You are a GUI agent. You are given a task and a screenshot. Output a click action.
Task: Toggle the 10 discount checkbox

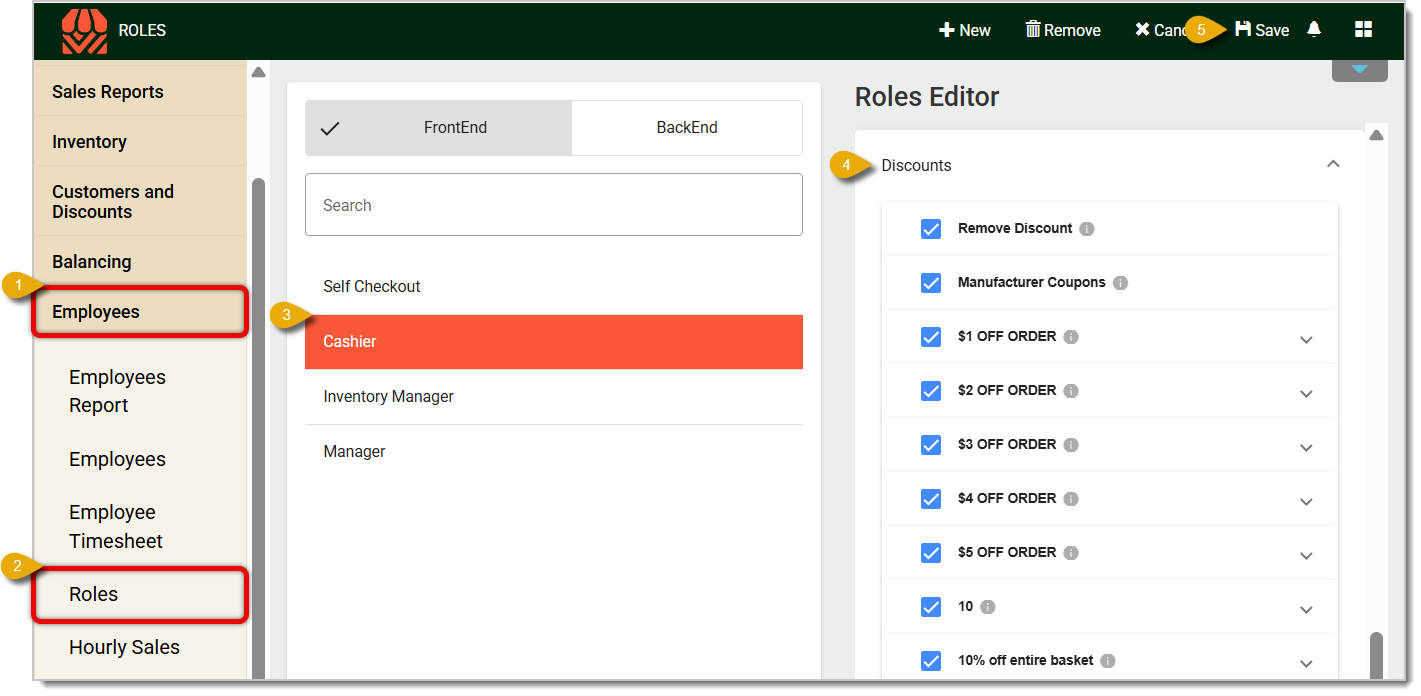coord(931,607)
